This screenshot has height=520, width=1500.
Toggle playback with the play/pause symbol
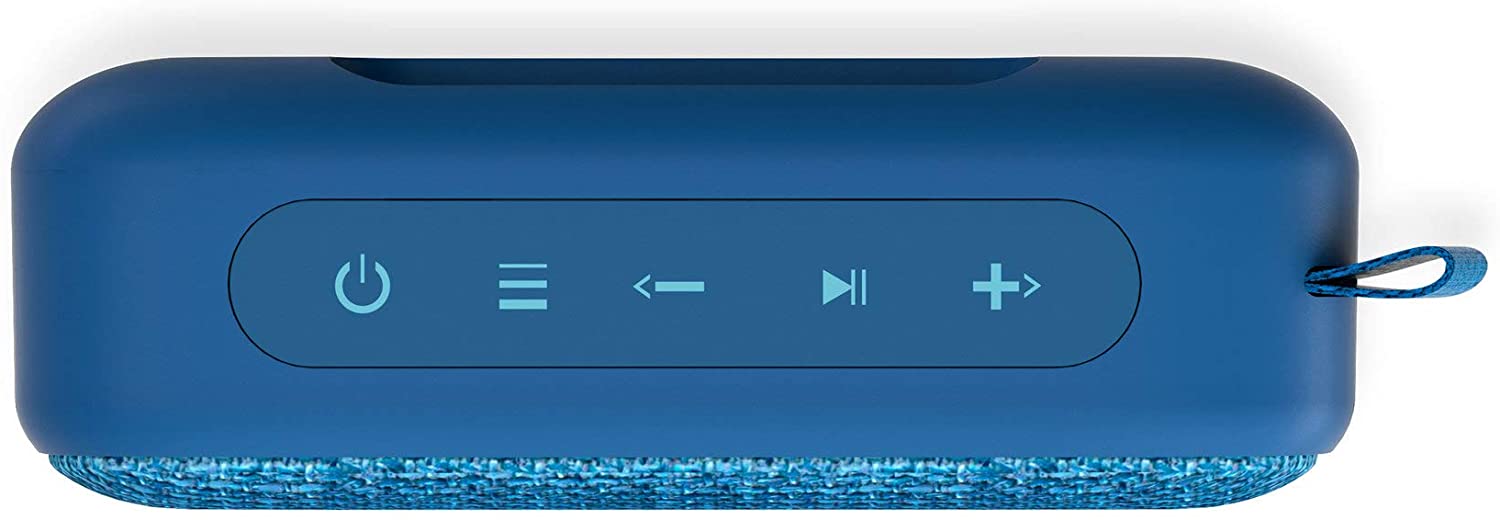pyautogui.click(x=844, y=287)
